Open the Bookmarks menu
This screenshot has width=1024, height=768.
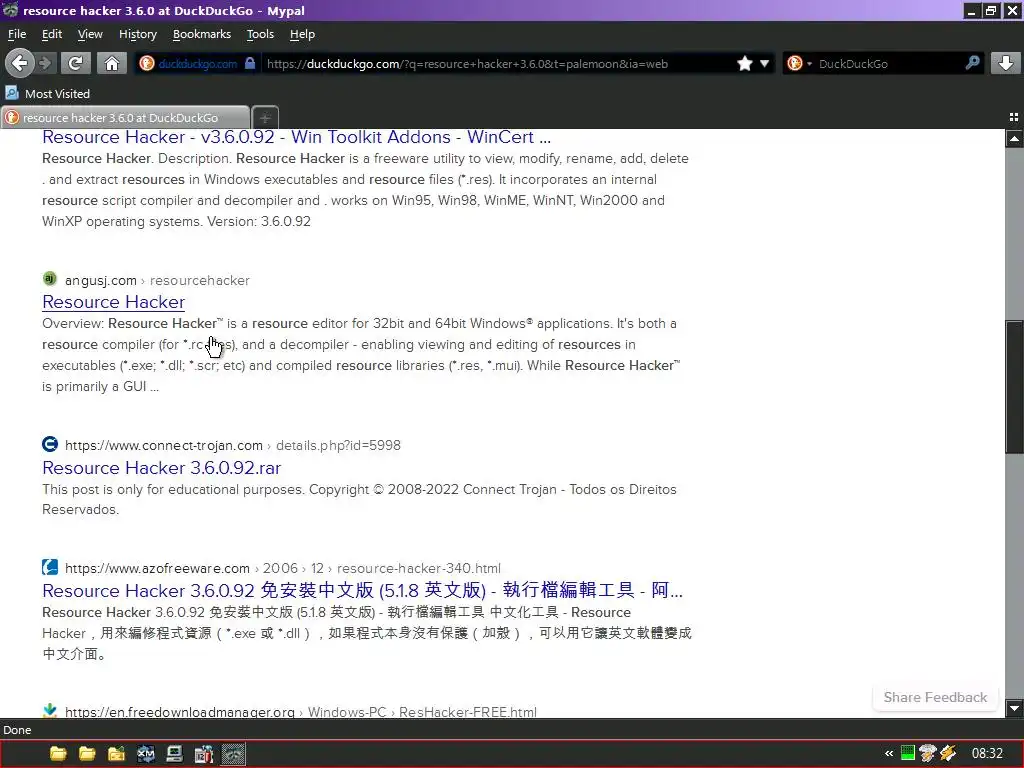click(202, 34)
